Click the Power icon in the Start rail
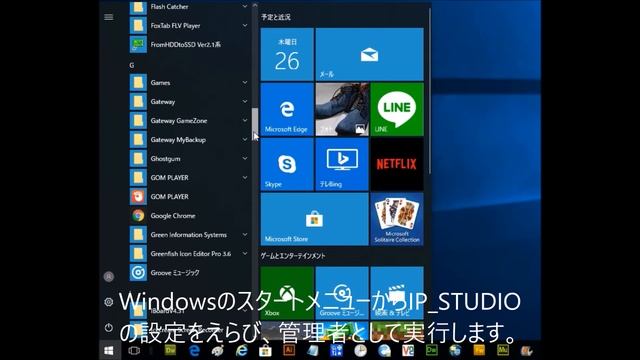This screenshot has width=640, height=360. (109, 327)
